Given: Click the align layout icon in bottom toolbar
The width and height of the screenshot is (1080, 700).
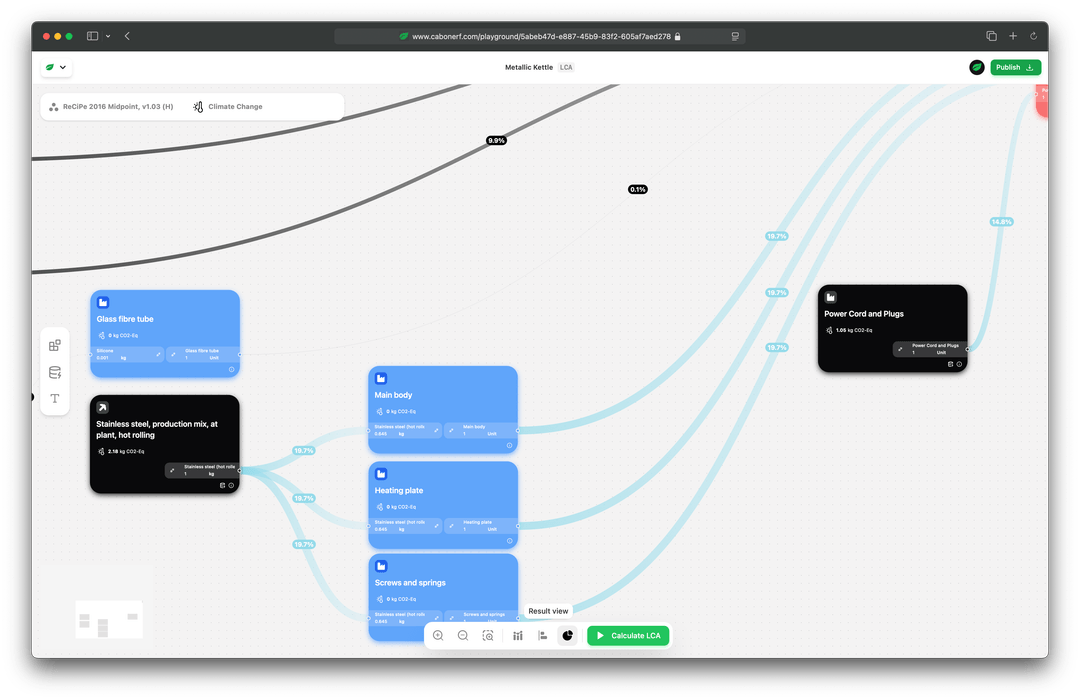Looking at the screenshot, I should (543, 635).
